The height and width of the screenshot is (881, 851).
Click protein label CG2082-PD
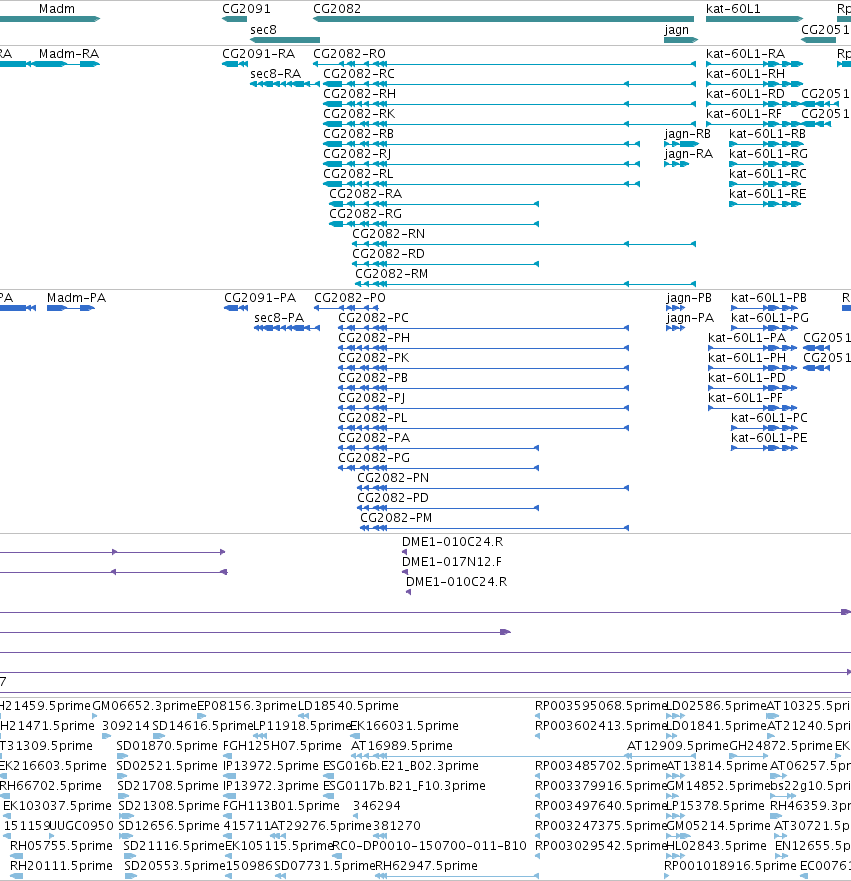point(393,498)
